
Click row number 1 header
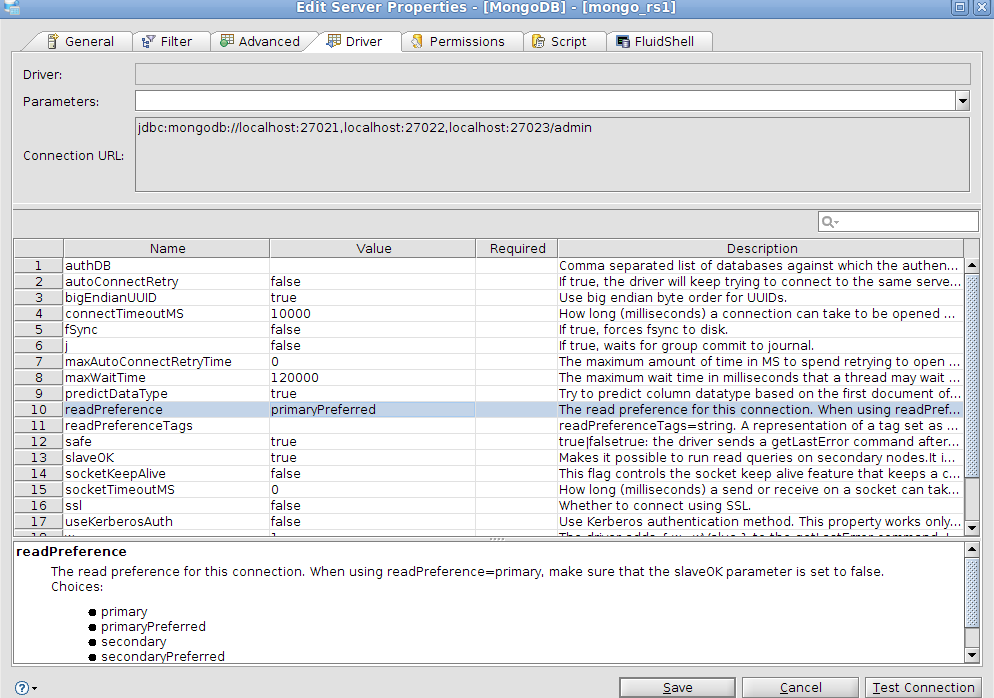click(x=39, y=266)
